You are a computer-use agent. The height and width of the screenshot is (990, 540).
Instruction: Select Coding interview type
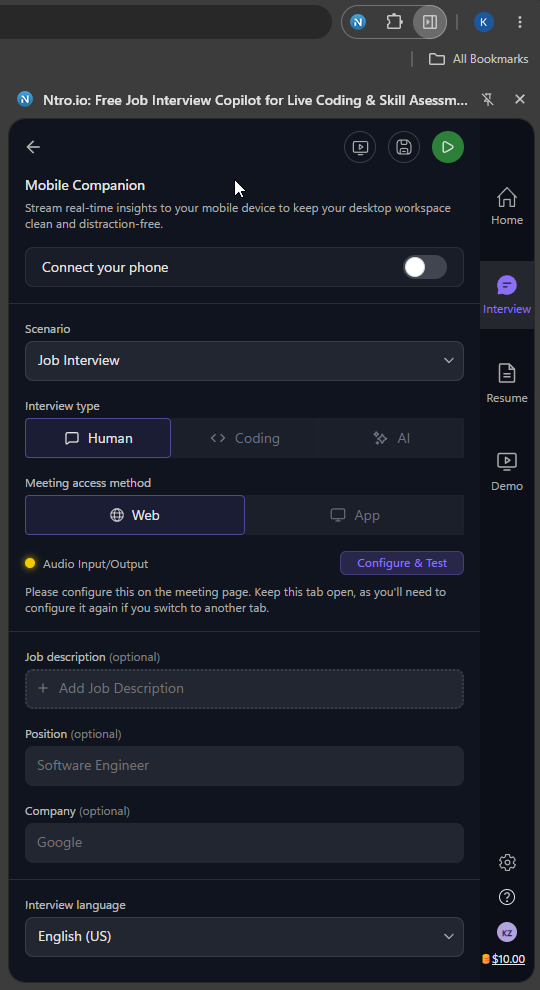coord(244,438)
